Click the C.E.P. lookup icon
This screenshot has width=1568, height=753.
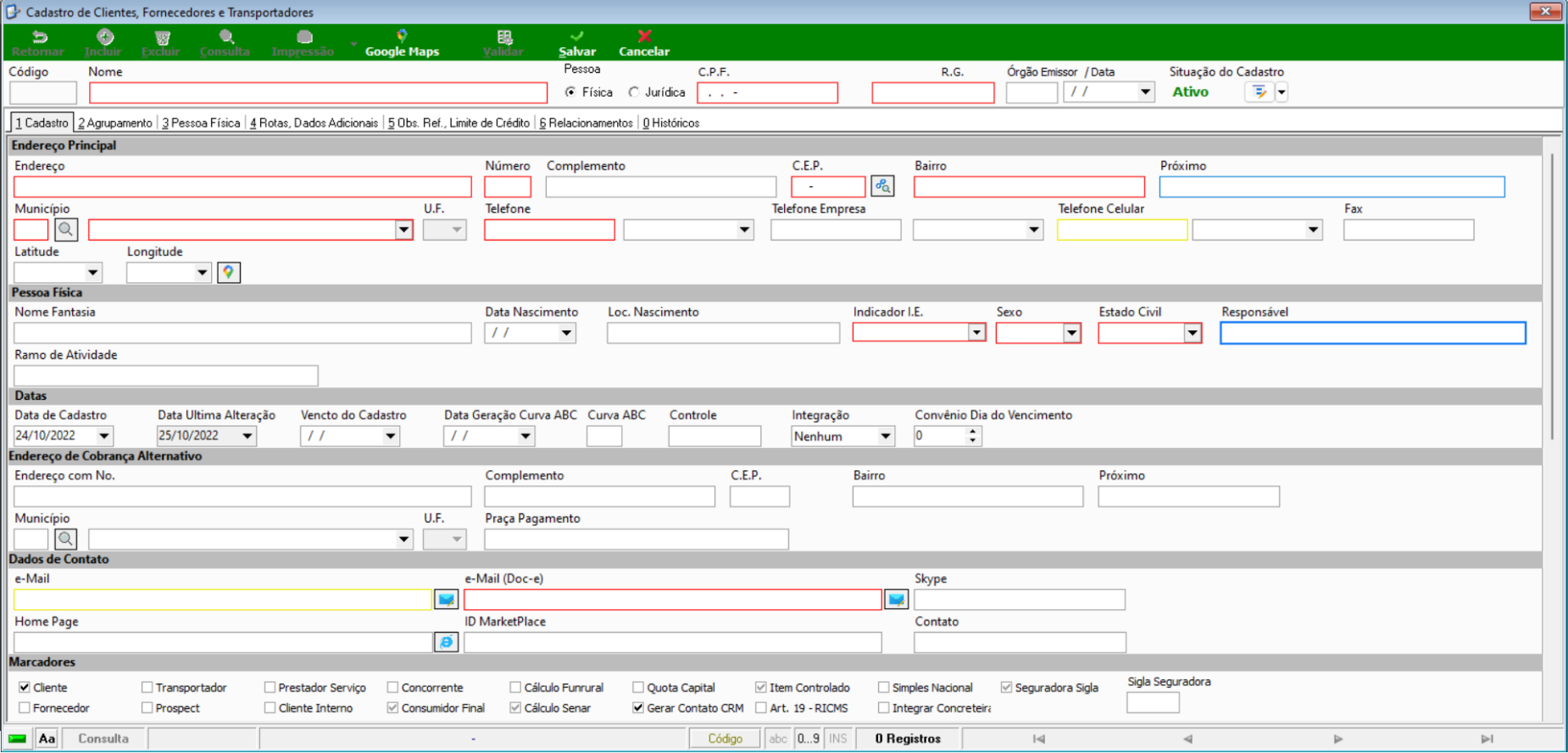882,186
